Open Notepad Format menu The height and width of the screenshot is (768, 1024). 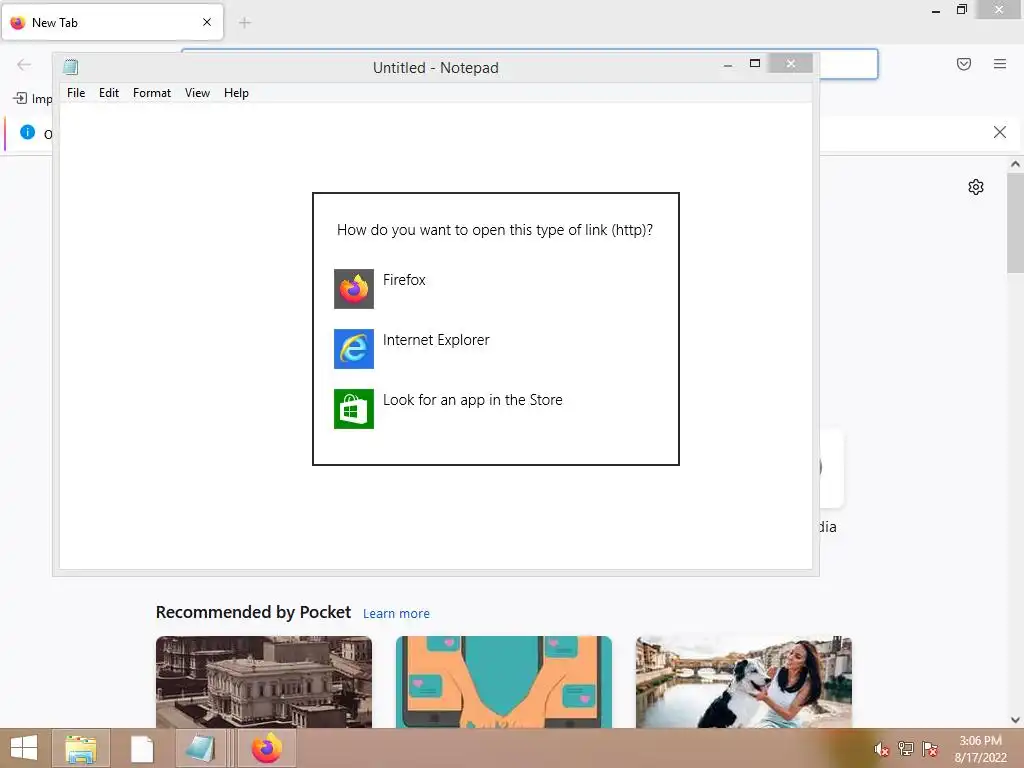[152, 93]
